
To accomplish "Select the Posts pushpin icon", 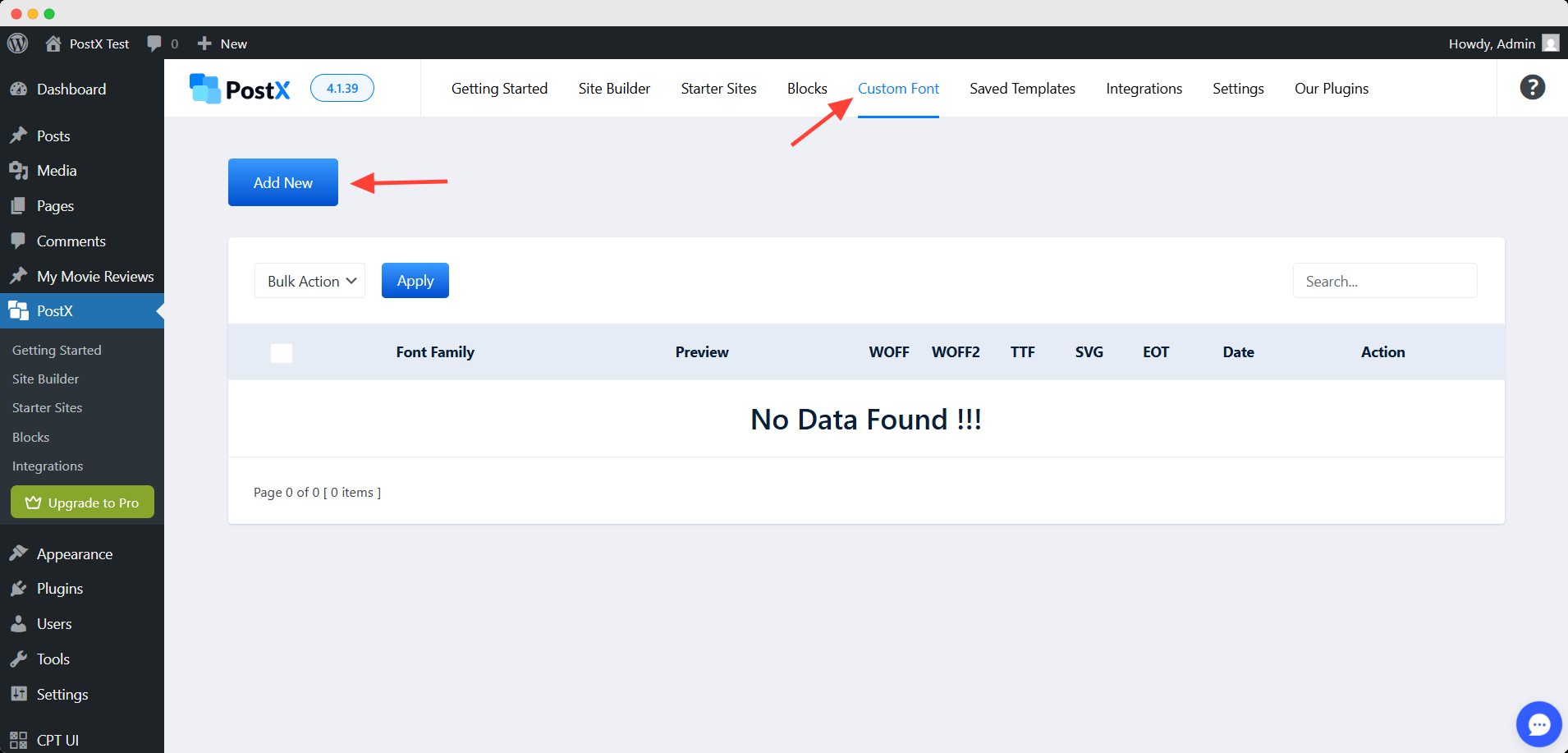I will (x=18, y=135).
